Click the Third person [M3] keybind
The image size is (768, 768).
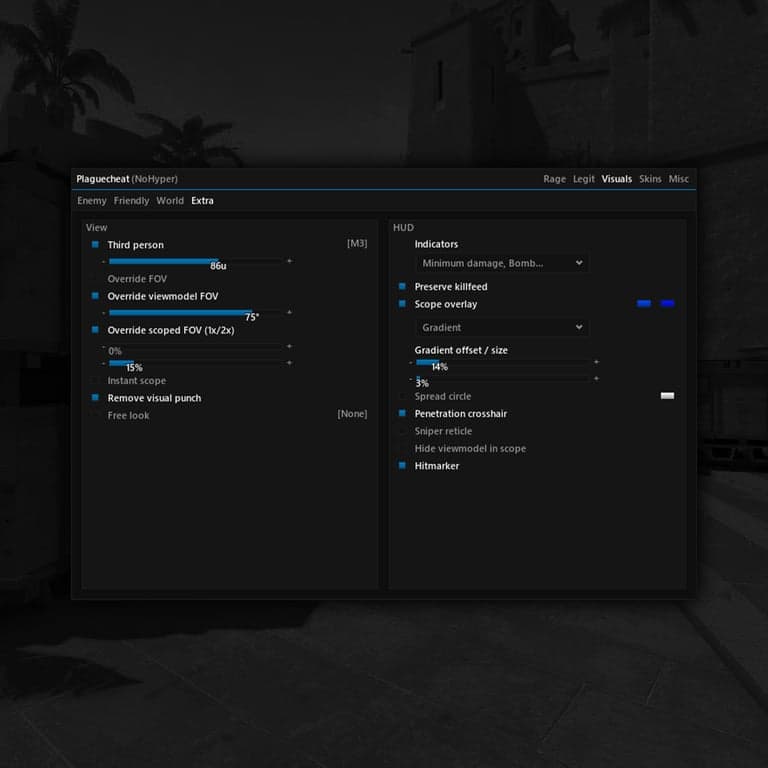[357, 243]
